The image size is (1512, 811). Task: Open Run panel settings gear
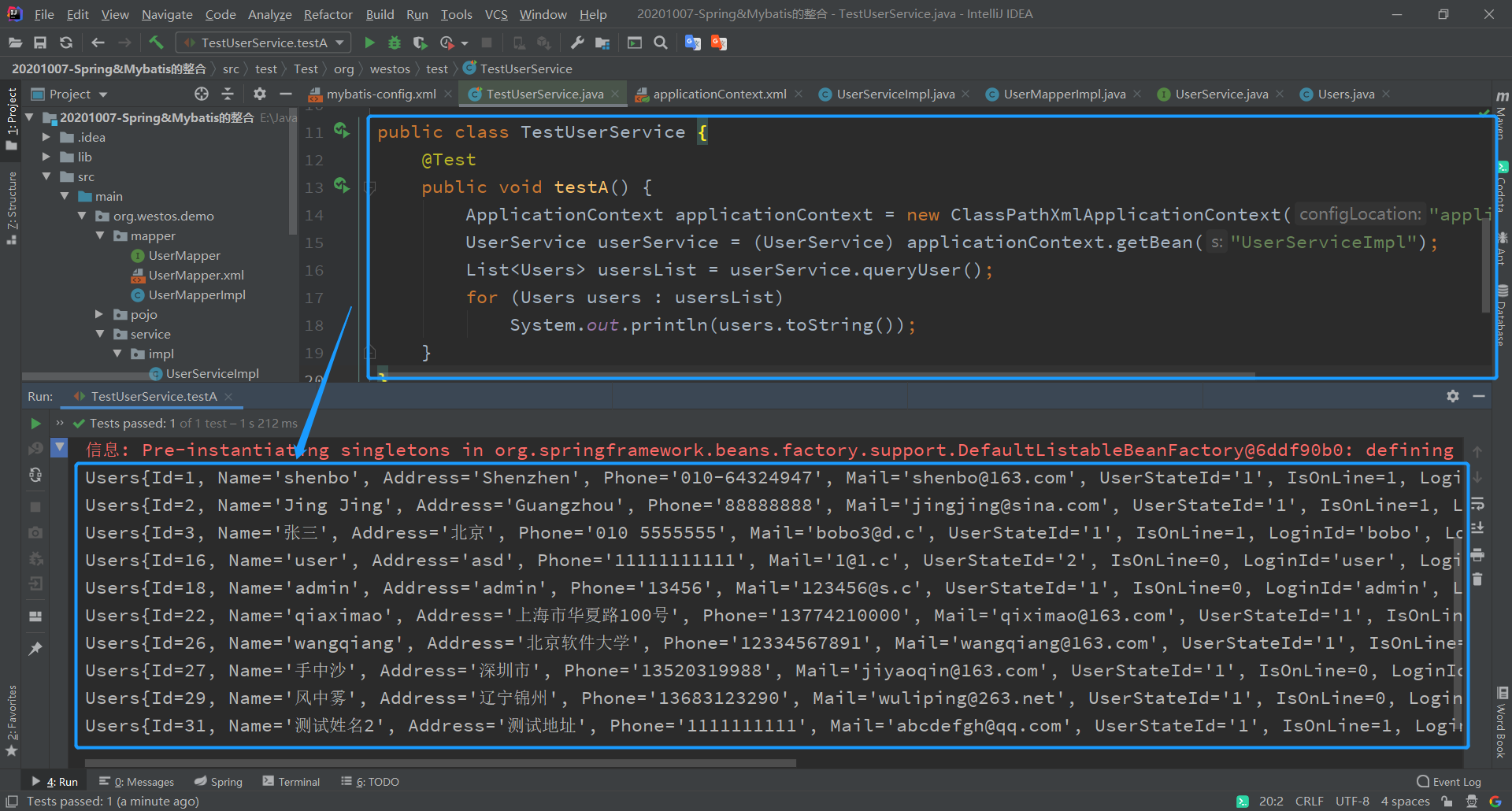[x=1453, y=396]
